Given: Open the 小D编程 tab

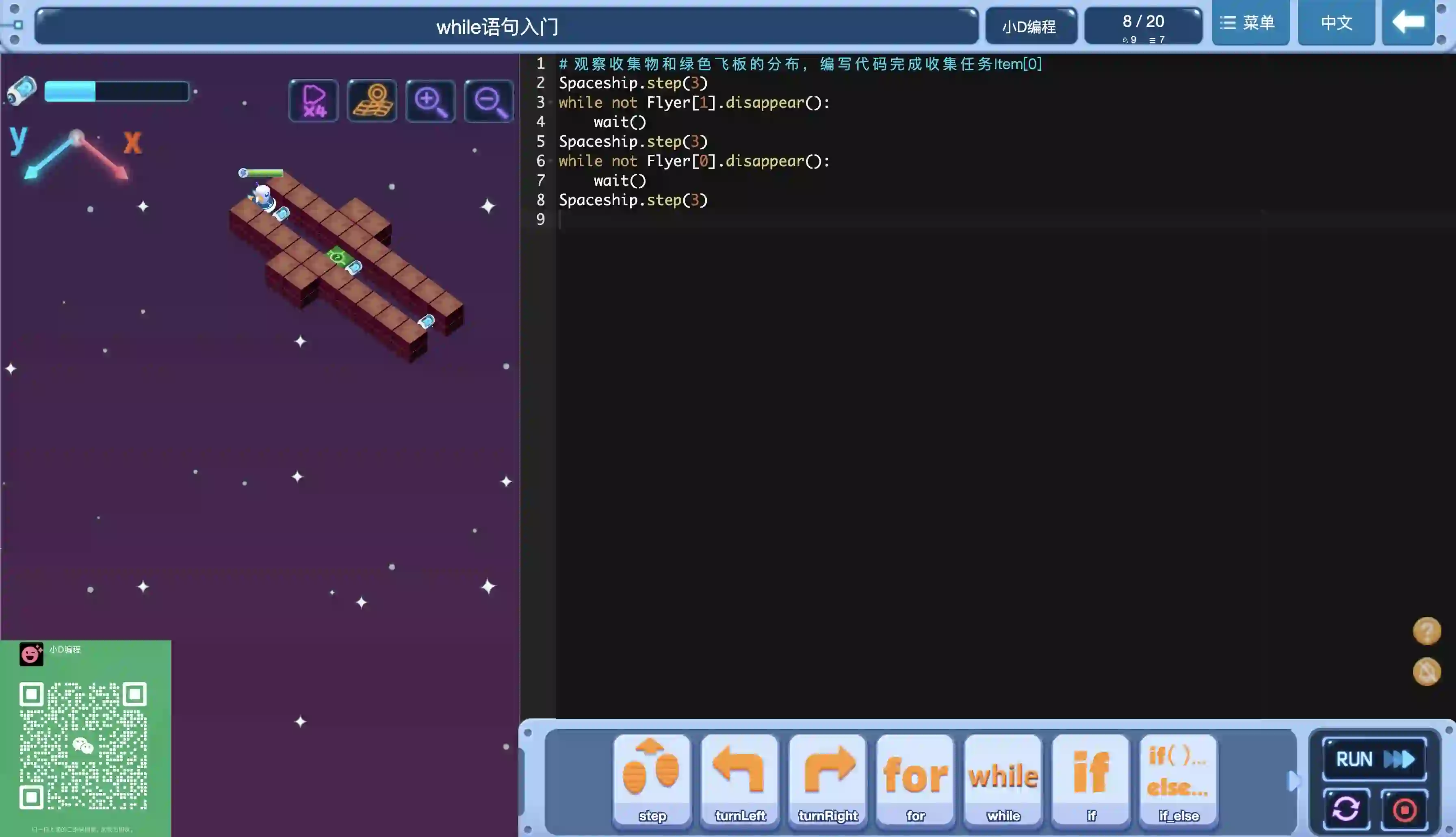Looking at the screenshot, I should click(x=1030, y=26).
